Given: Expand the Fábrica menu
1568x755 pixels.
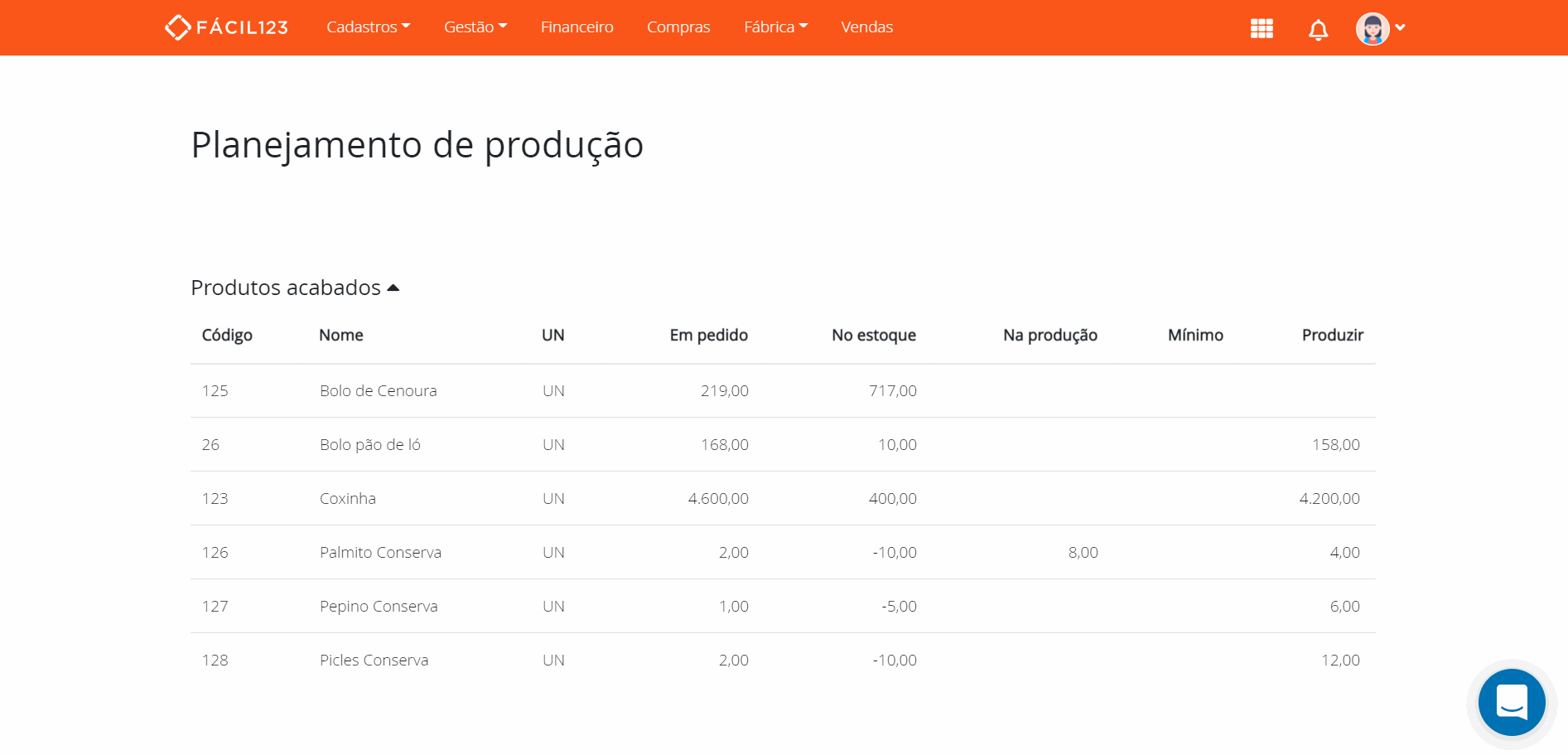Looking at the screenshot, I should click(x=774, y=27).
